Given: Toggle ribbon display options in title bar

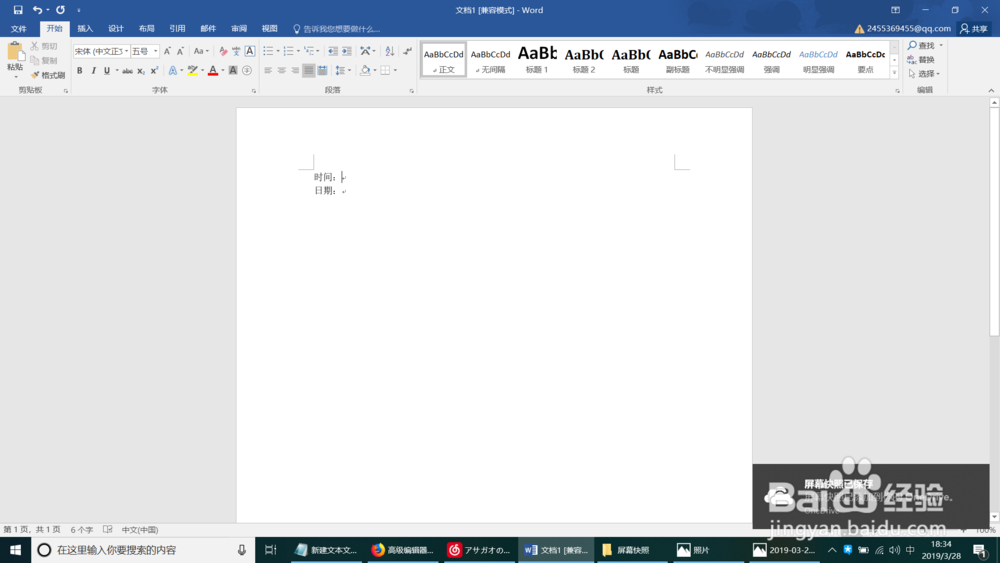Looking at the screenshot, I should point(895,10).
